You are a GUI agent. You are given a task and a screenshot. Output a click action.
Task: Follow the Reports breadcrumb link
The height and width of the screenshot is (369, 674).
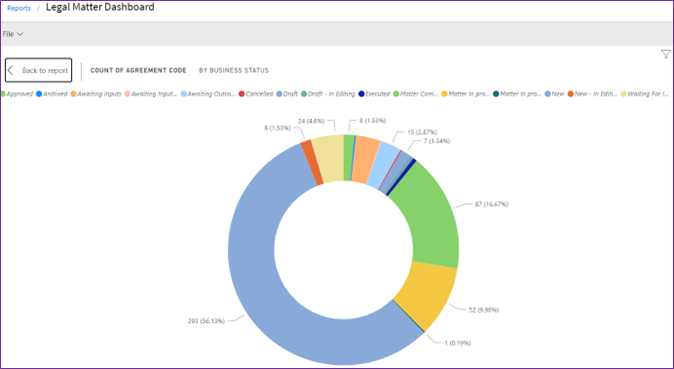click(19, 8)
